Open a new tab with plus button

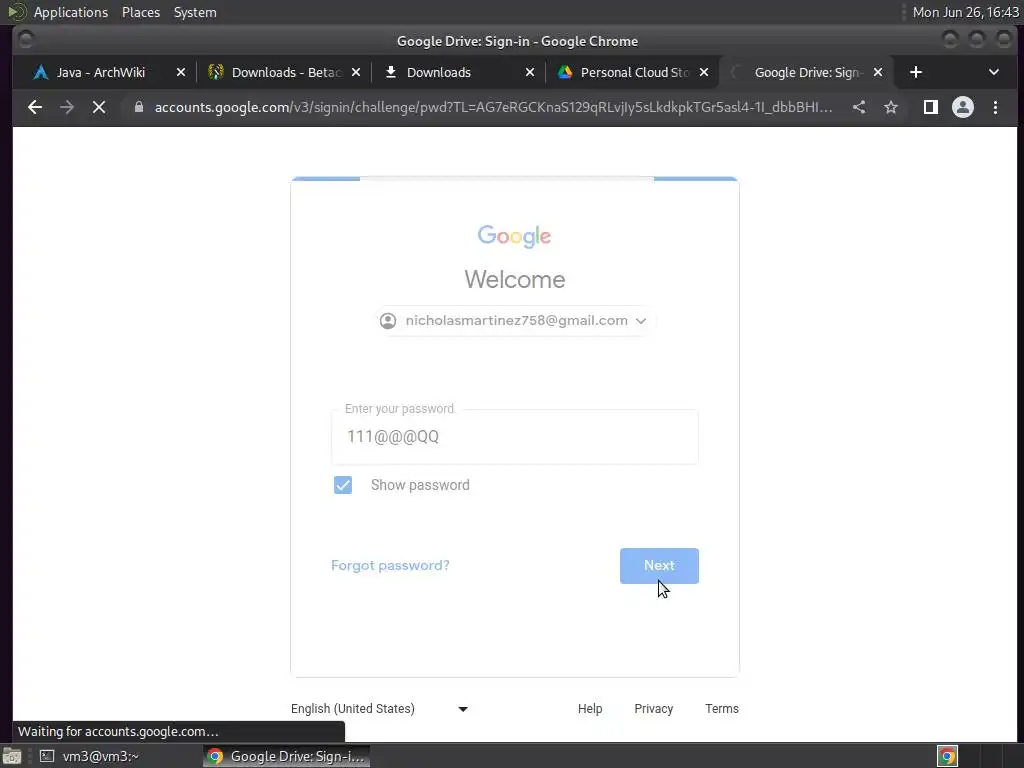916,72
